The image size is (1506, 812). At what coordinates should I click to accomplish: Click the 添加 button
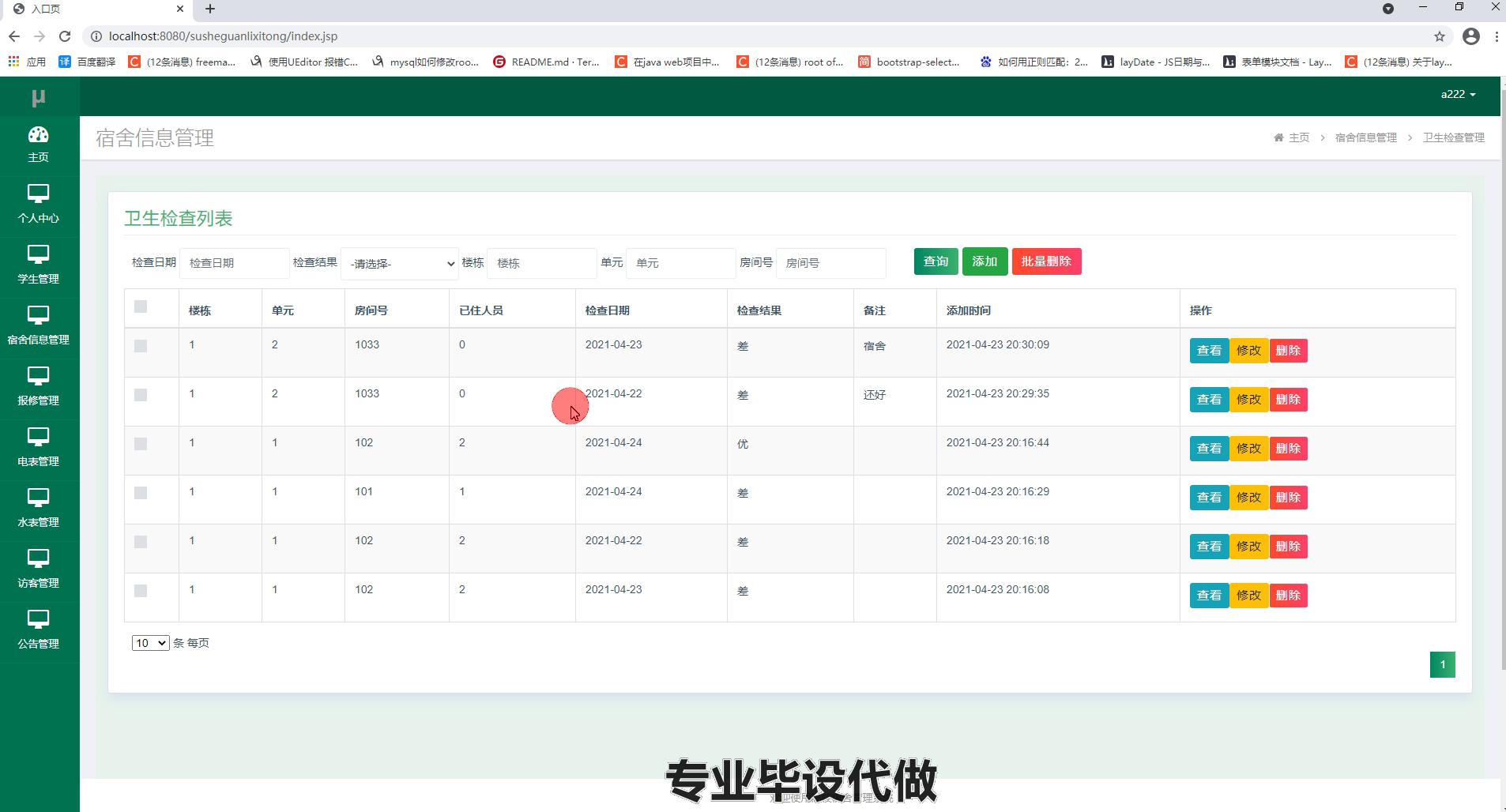tap(985, 261)
